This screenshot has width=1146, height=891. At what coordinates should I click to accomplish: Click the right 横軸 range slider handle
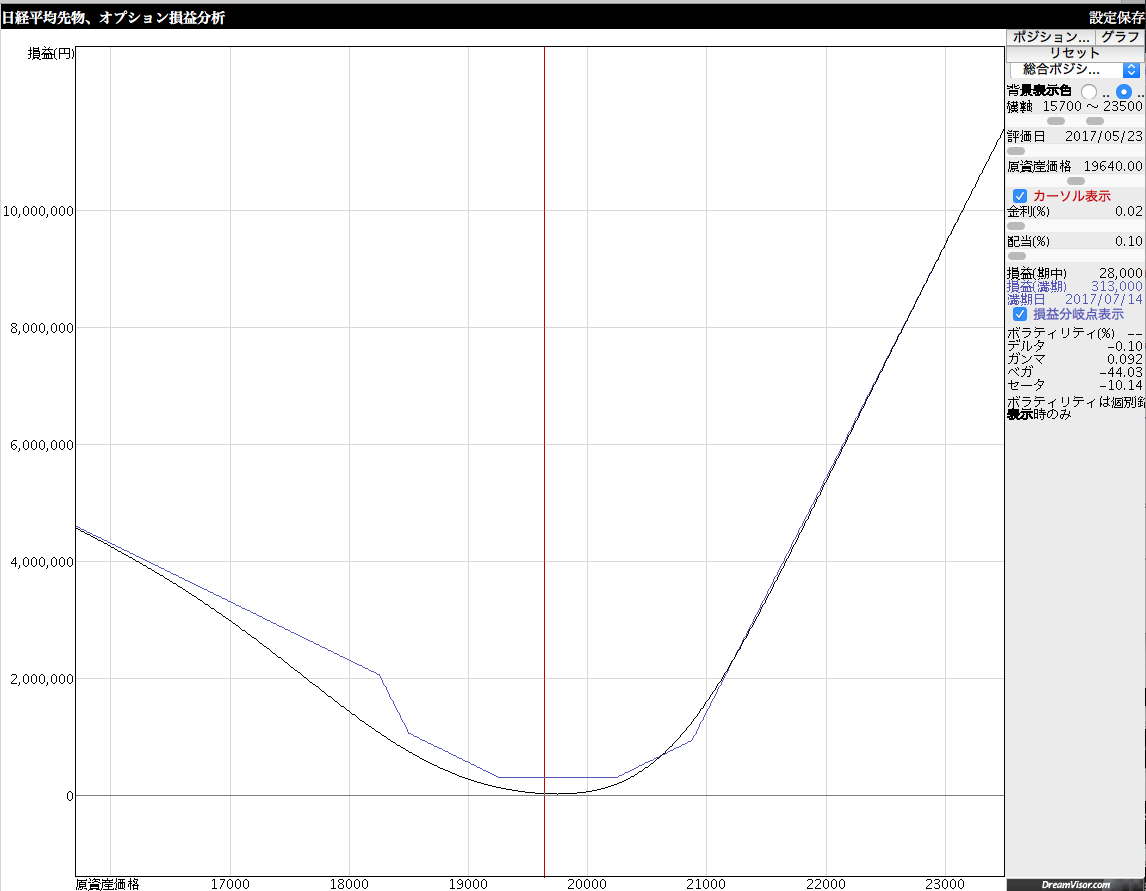[1095, 121]
